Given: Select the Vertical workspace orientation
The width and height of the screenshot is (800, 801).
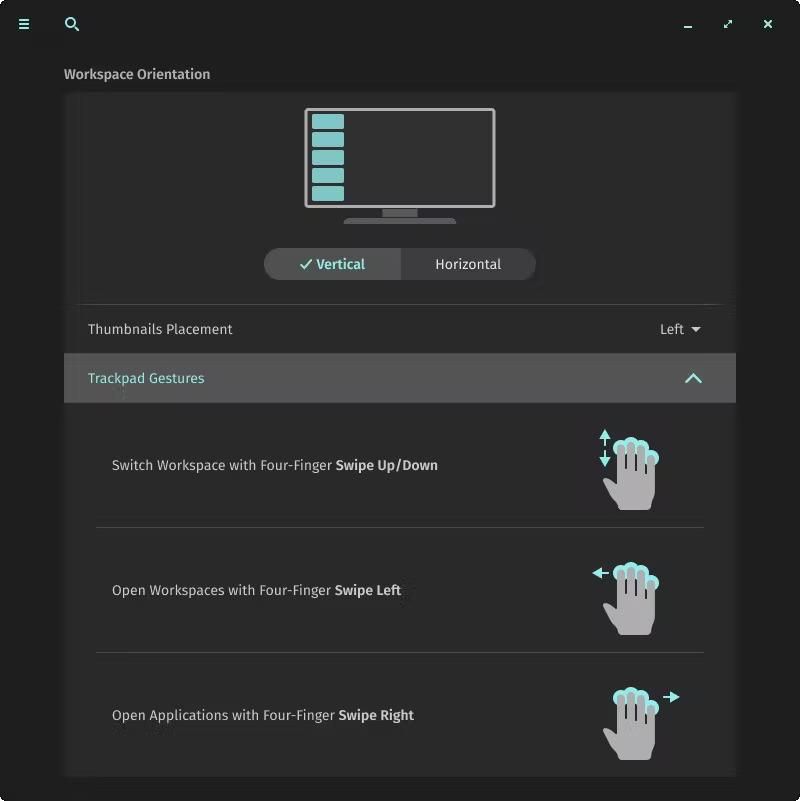Looking at the screenshot, I should 333,264.
